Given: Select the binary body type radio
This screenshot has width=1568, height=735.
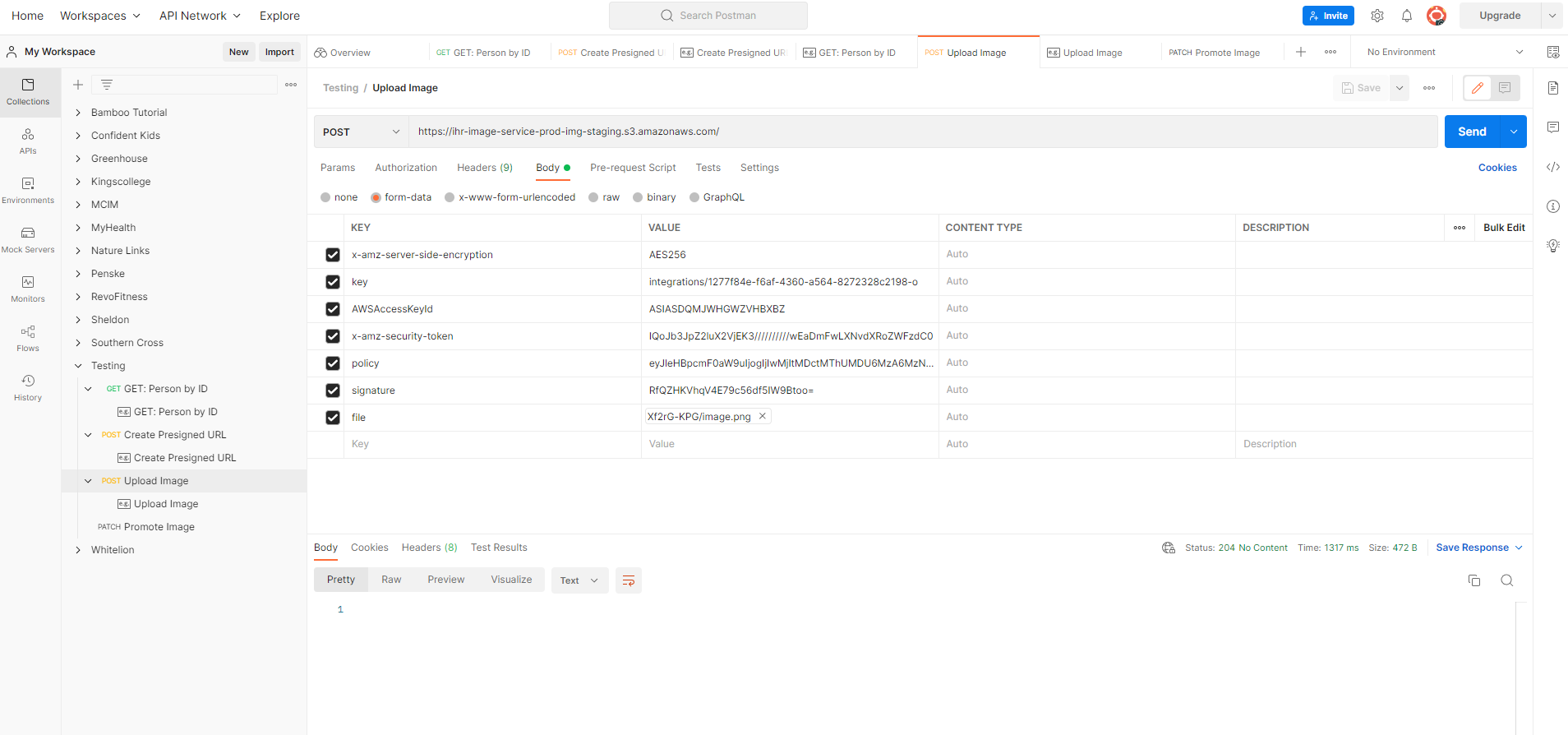Looking at the screenshot, I should (638, 197).
